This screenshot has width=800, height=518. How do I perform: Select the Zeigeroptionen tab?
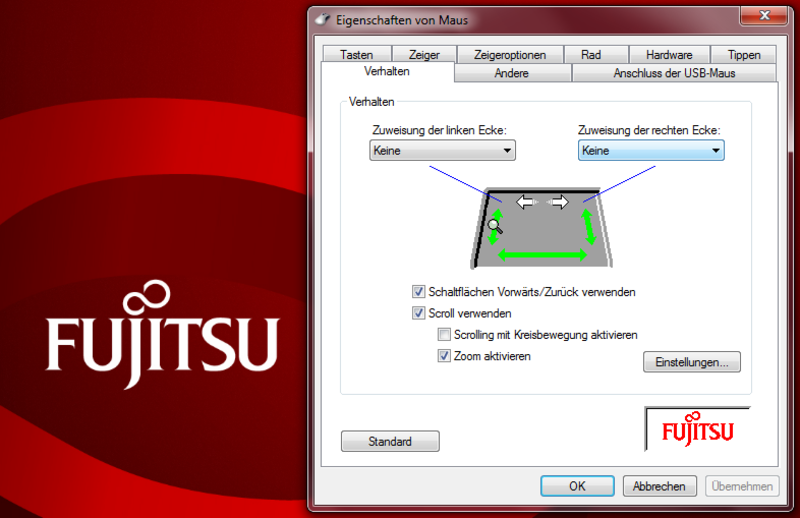point(510,55)
